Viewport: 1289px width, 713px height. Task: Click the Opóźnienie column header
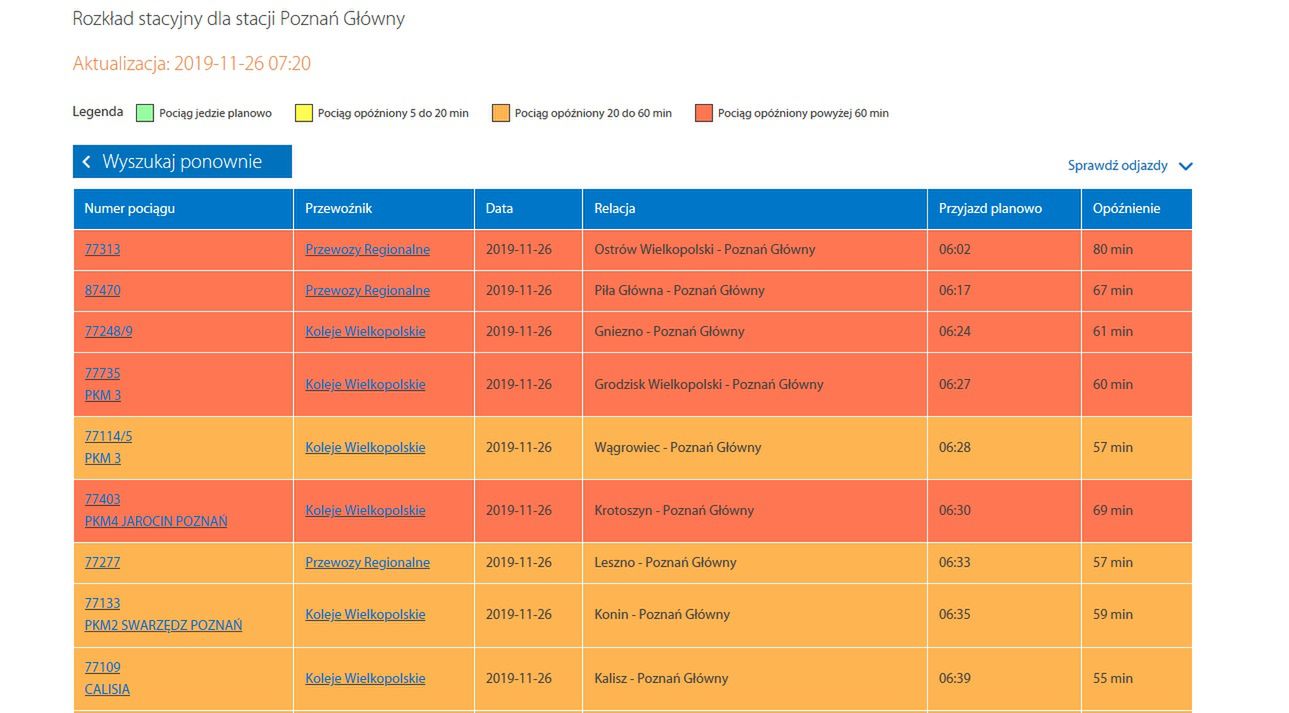pyautogui.click(x=1137, y=209)
